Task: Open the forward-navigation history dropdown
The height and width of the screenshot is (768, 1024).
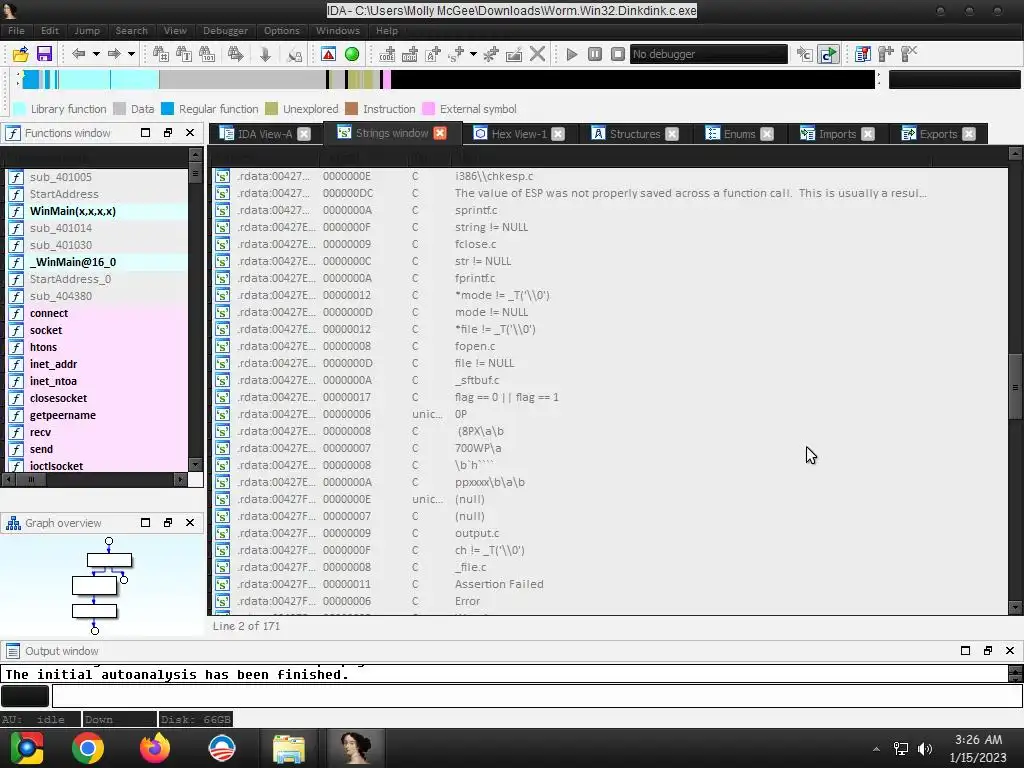Action: tap(131, 54)
